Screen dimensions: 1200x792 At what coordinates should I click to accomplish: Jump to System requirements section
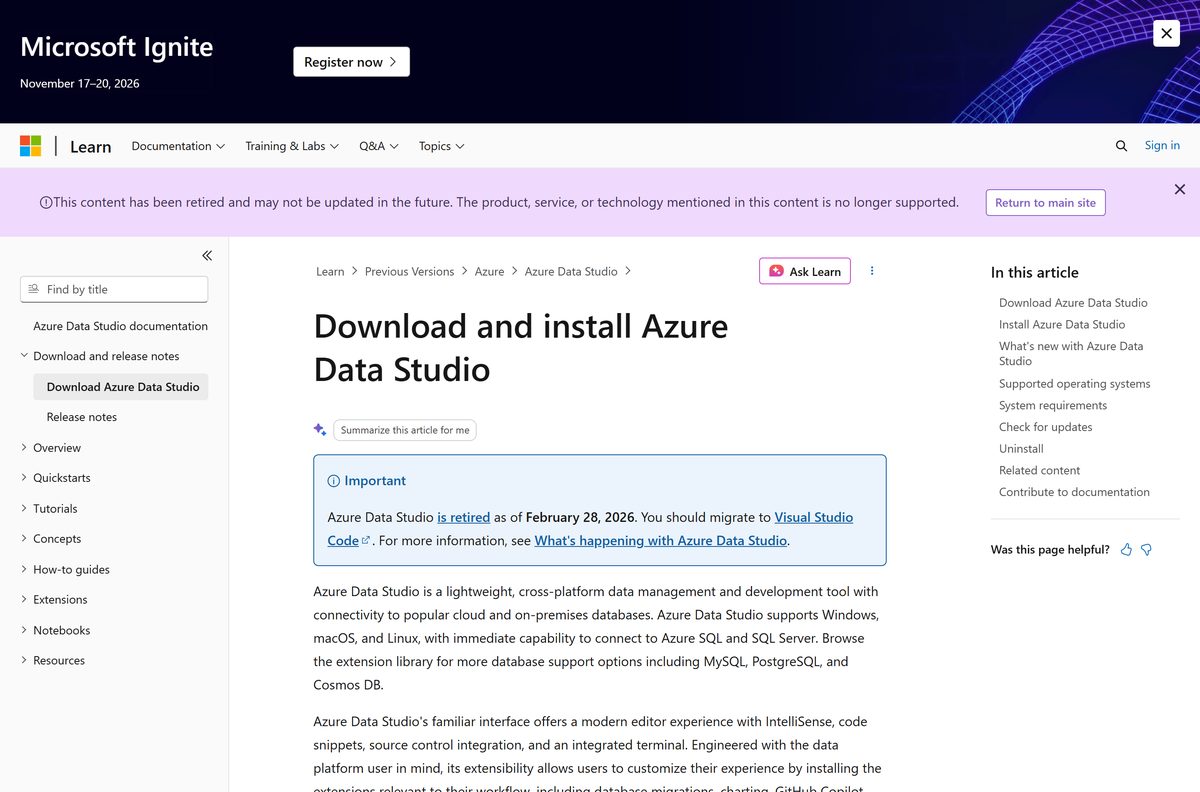point(1053,406)
